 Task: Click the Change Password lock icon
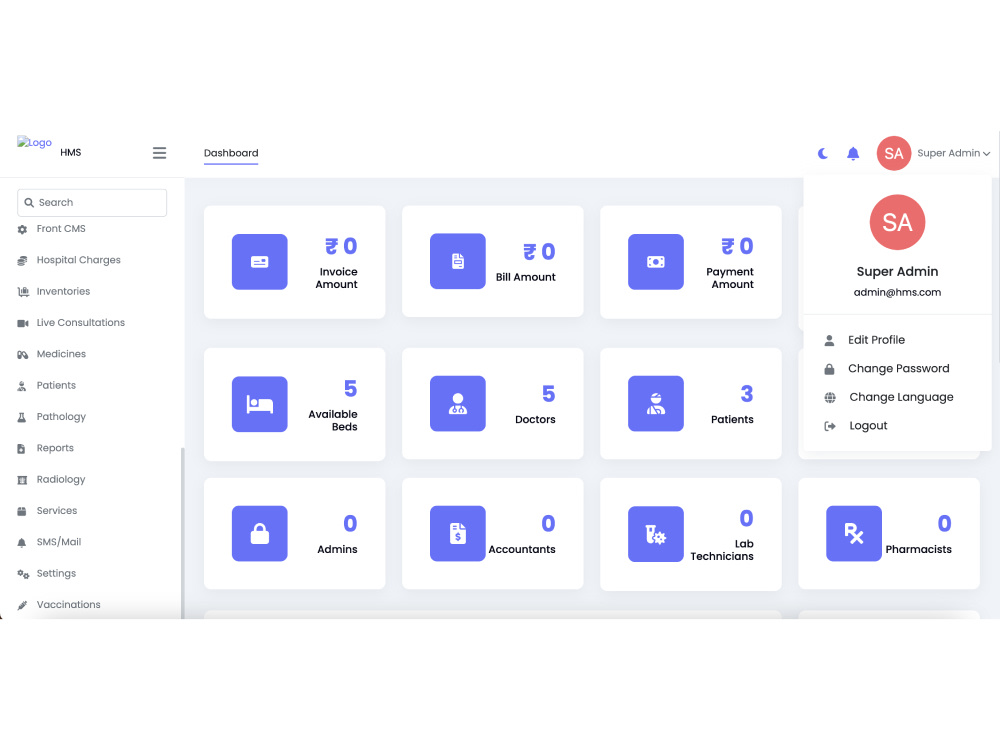[x=829, y=369]
